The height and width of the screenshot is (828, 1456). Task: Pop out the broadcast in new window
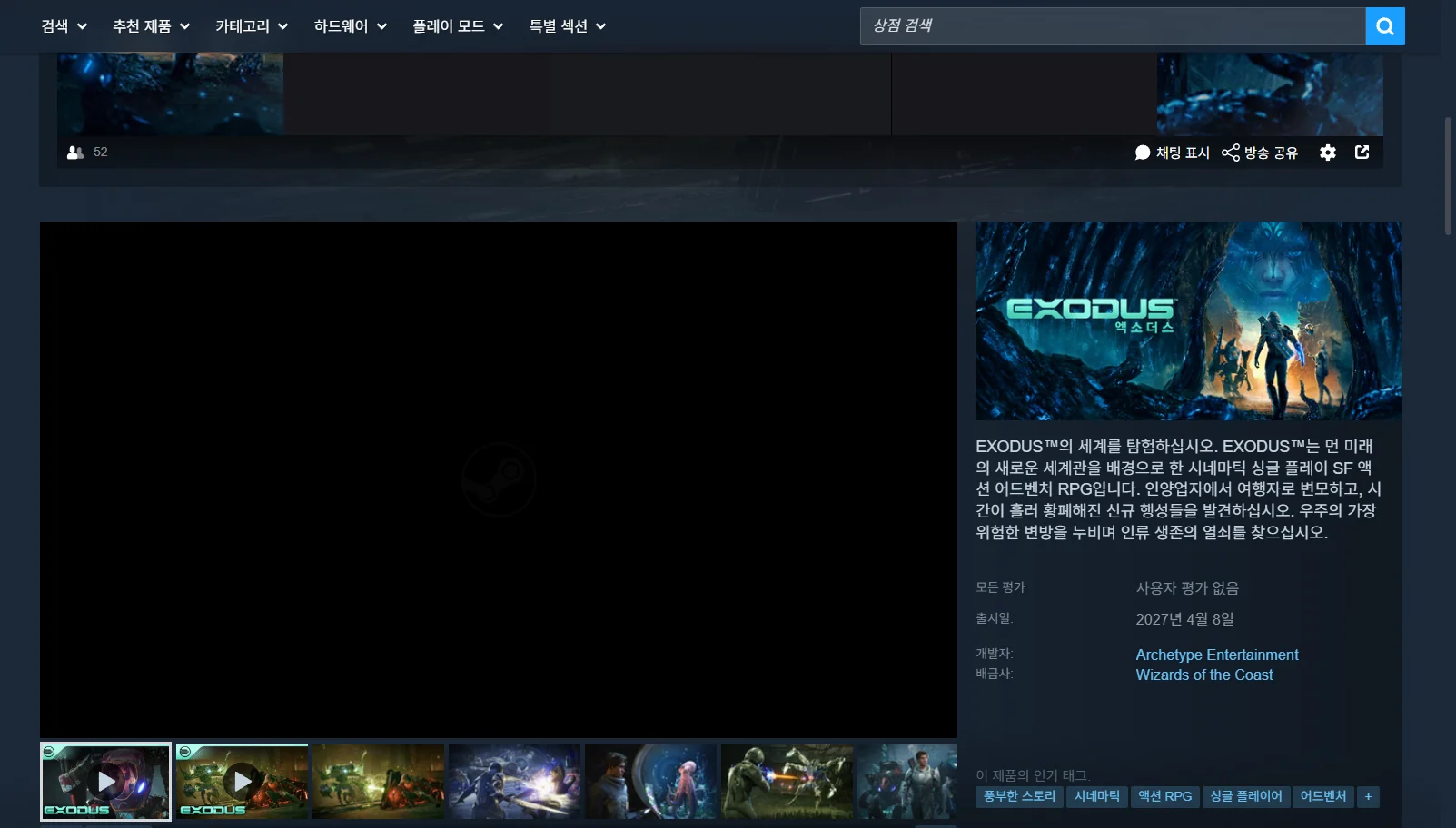(1362, 152)
